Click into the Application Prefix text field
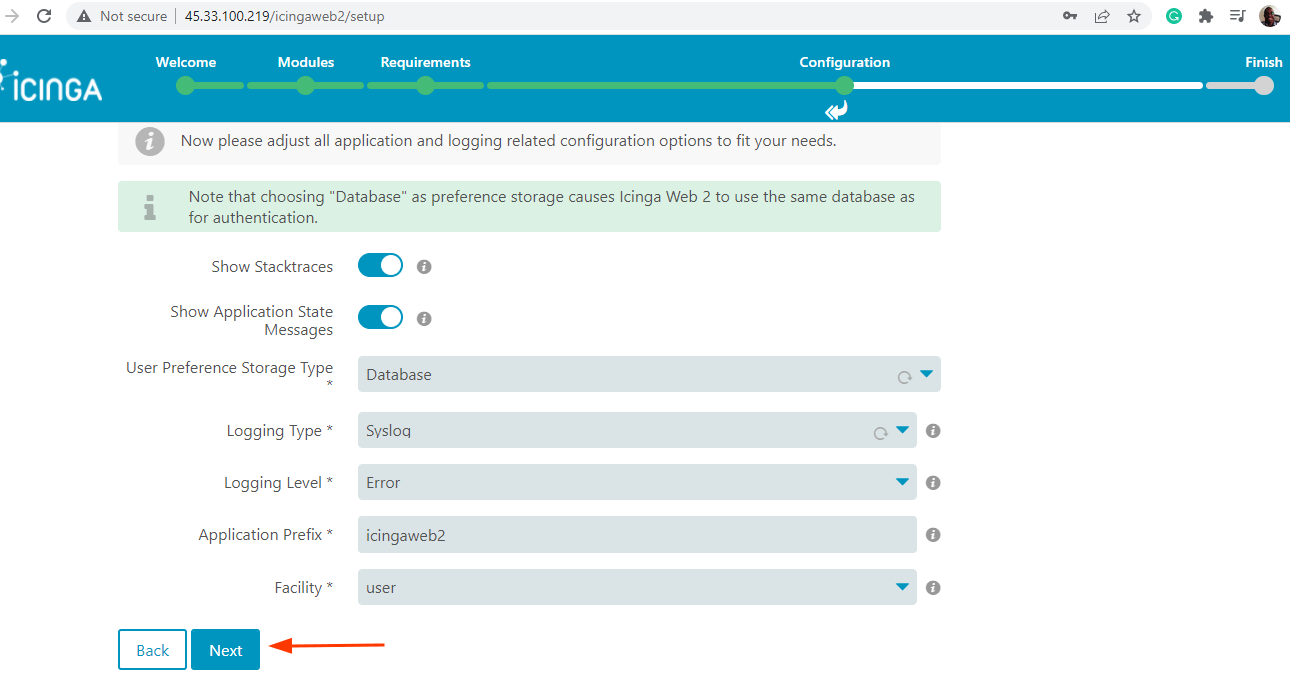1290x685 pixels. point(636,535)
